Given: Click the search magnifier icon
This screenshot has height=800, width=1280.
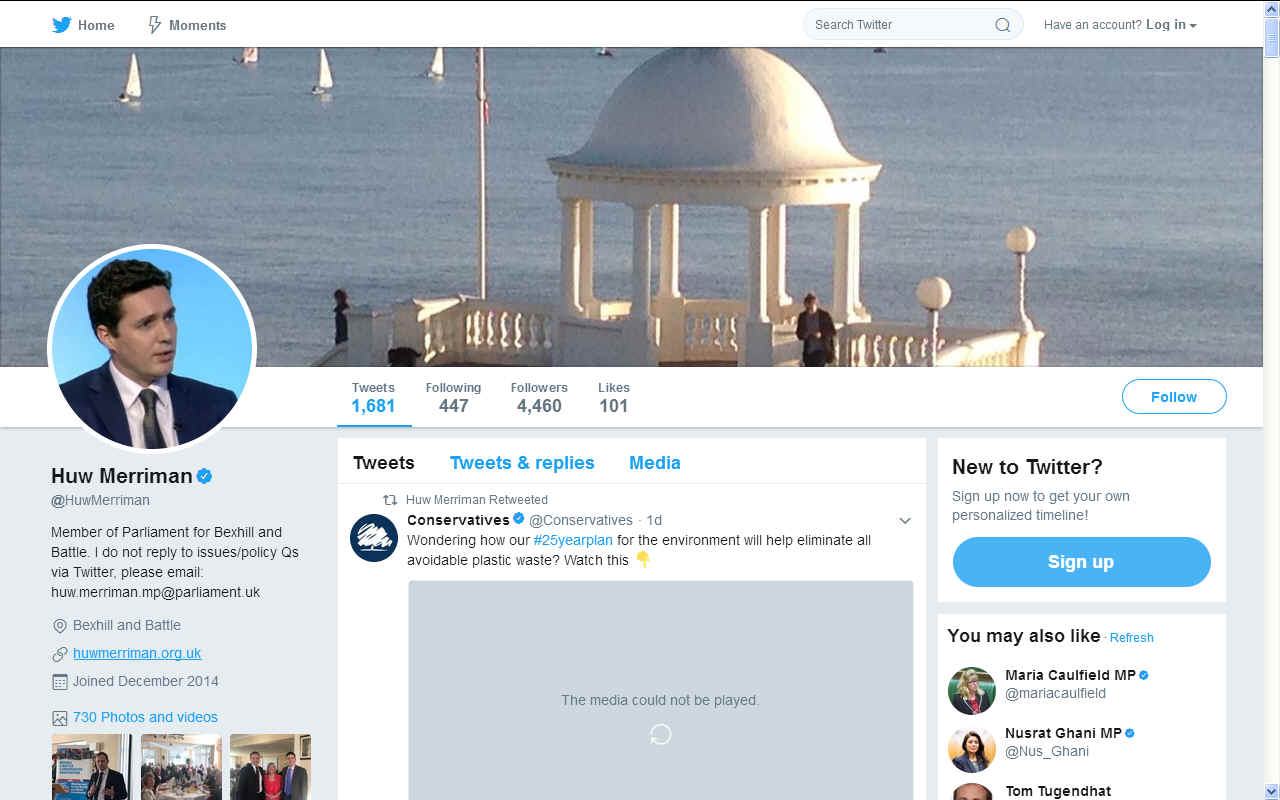Looking at the screenshot, I should pos(1002,25).
